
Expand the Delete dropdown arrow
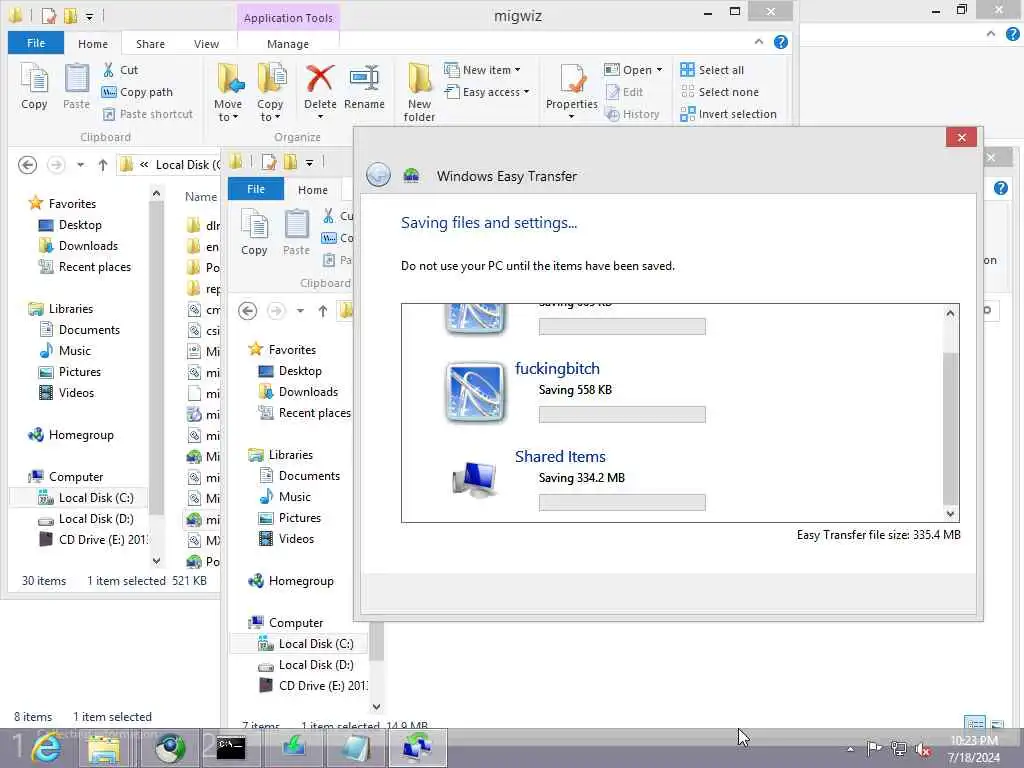[320, 118]
